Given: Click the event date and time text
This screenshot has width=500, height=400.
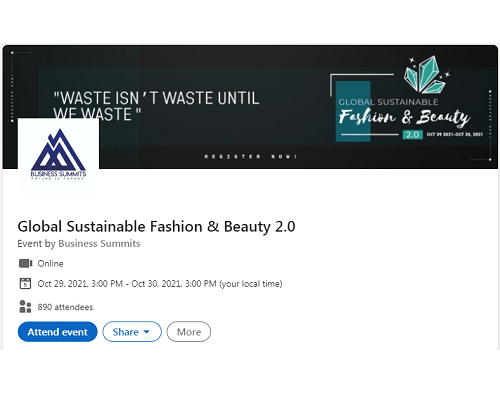Looking at the screenshot, I should pos(160,284).
